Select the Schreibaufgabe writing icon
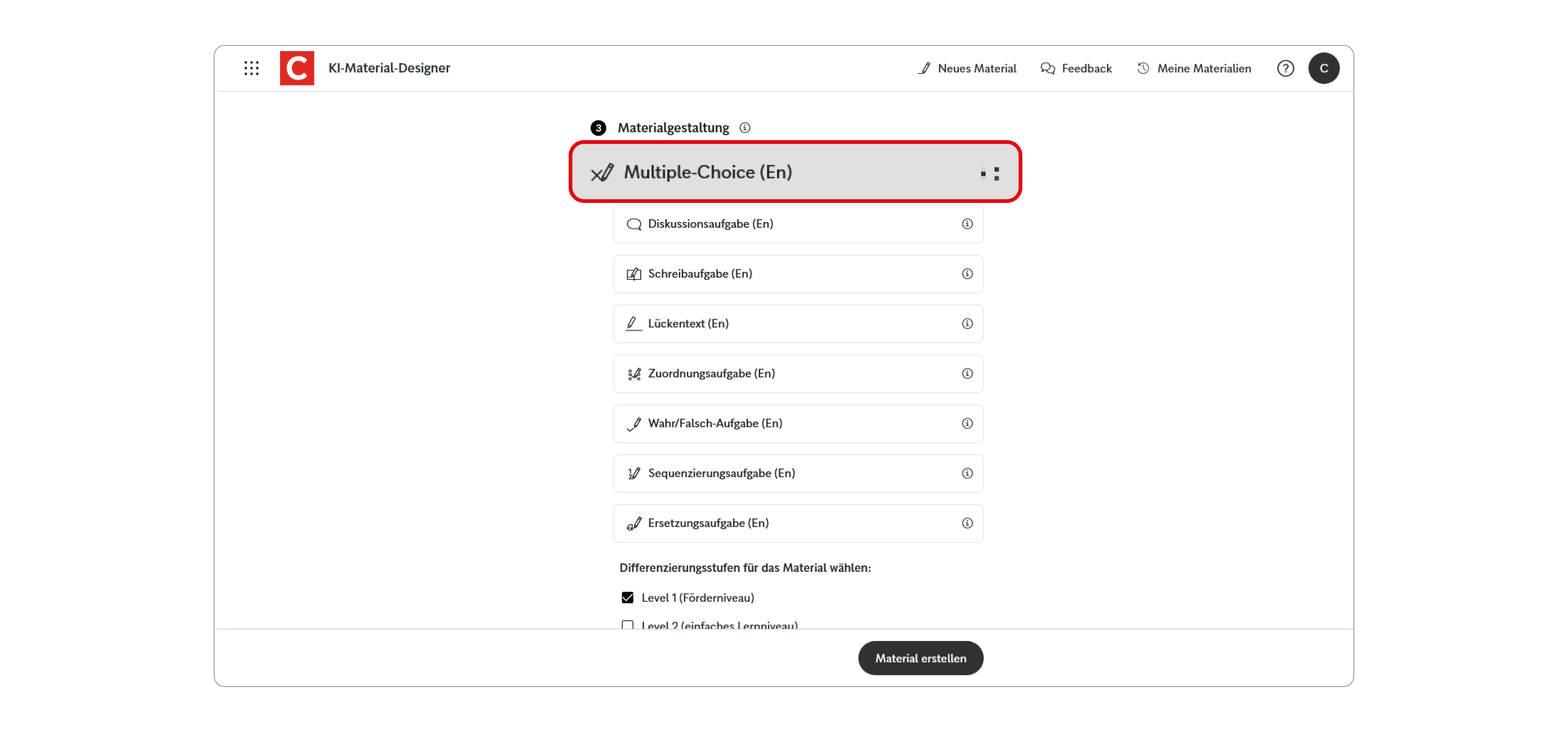Image resolution: width=1568 pixels, height=732 pixels. (634, 273)
